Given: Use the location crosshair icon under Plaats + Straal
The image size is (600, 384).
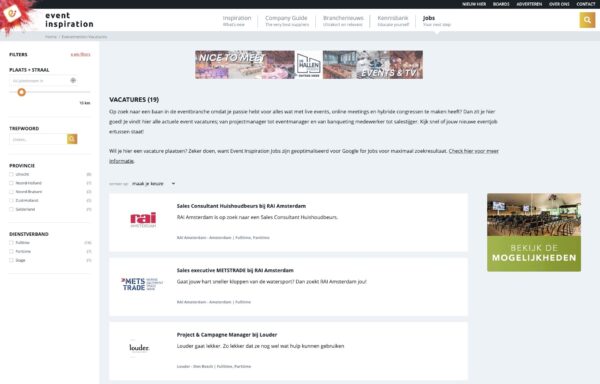Looking at the screenshot, I should [73, 80].
